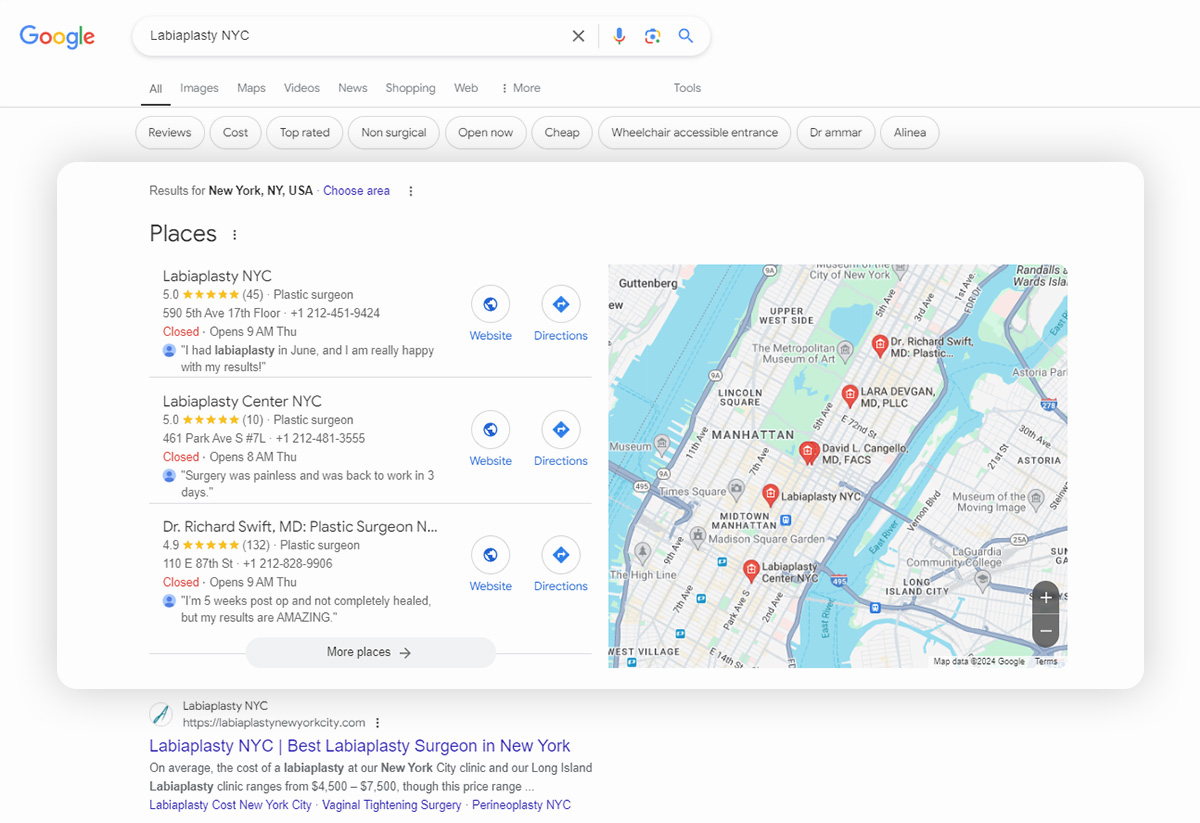Click the review quote 'I'm 5 weeks post op'
The image size is (1200, 823).
(306, 609)
